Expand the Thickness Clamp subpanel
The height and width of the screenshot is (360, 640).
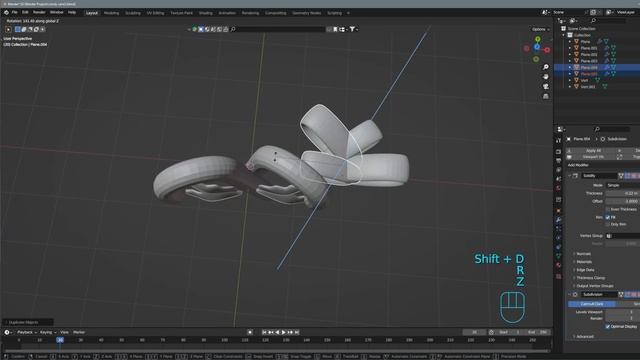(590, 278)
